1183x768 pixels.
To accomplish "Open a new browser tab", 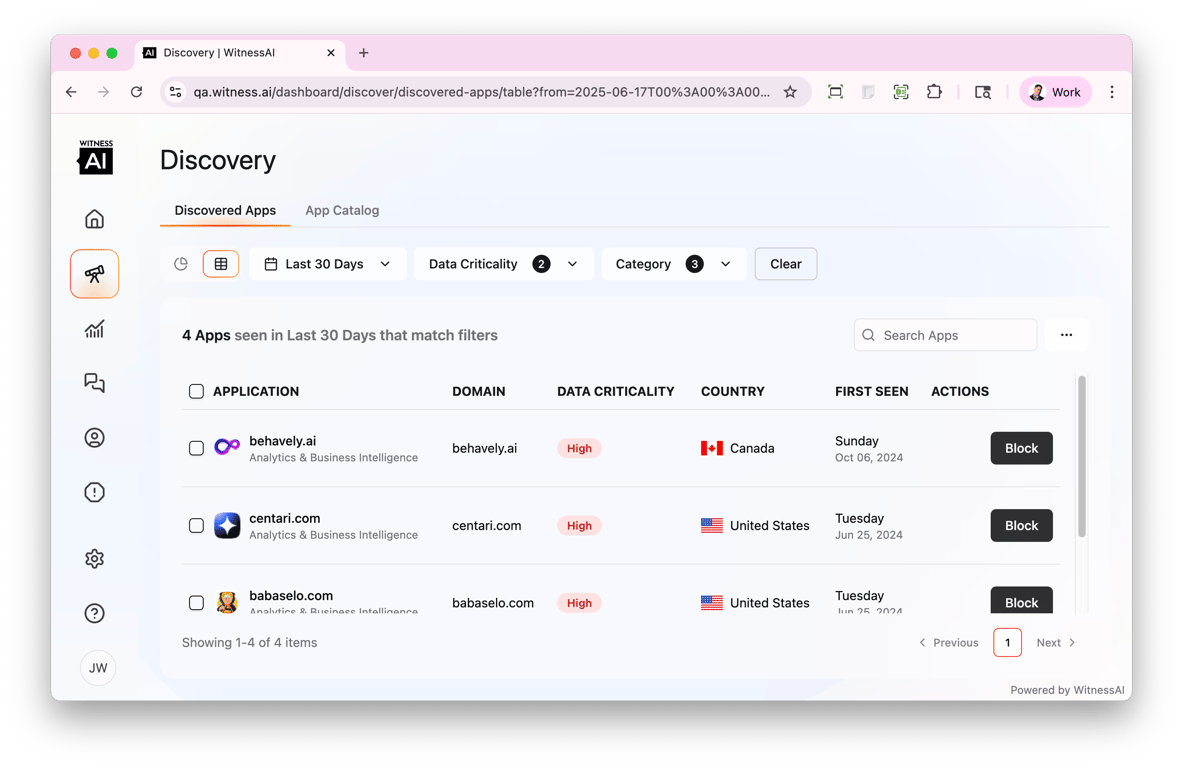I will 364,53.
